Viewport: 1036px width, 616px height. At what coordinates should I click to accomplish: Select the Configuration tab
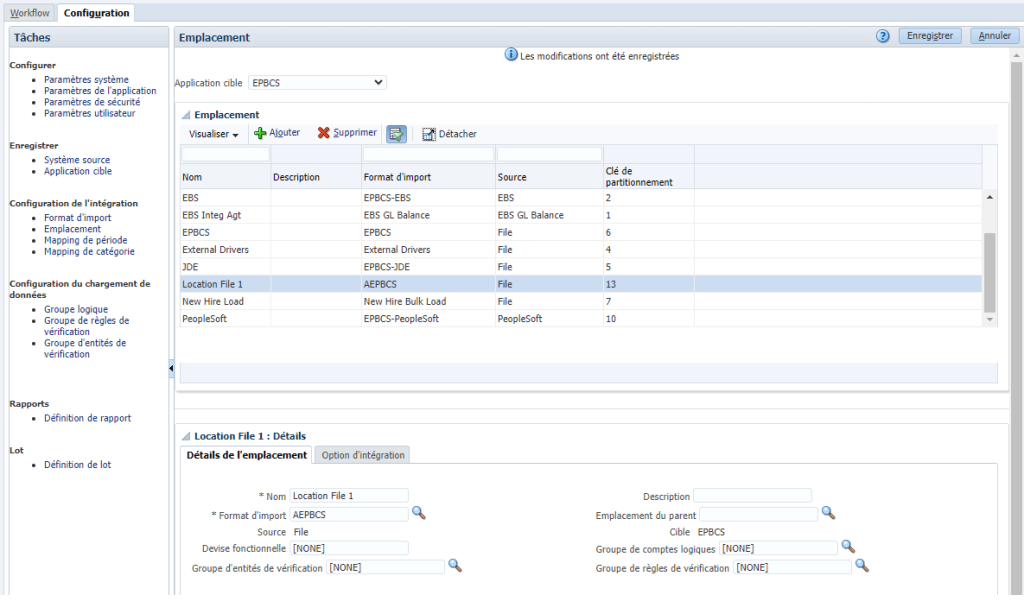coord(96,13)
